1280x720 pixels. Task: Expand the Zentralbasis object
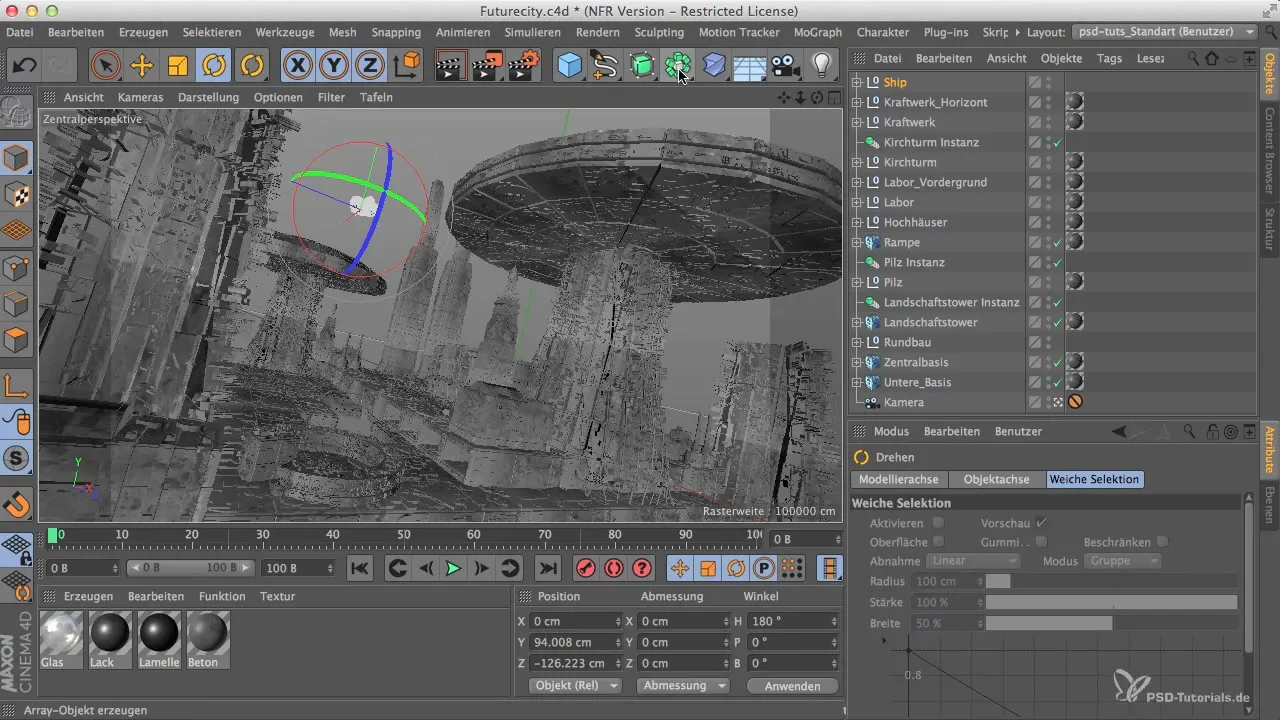click(x=857, y=362)
